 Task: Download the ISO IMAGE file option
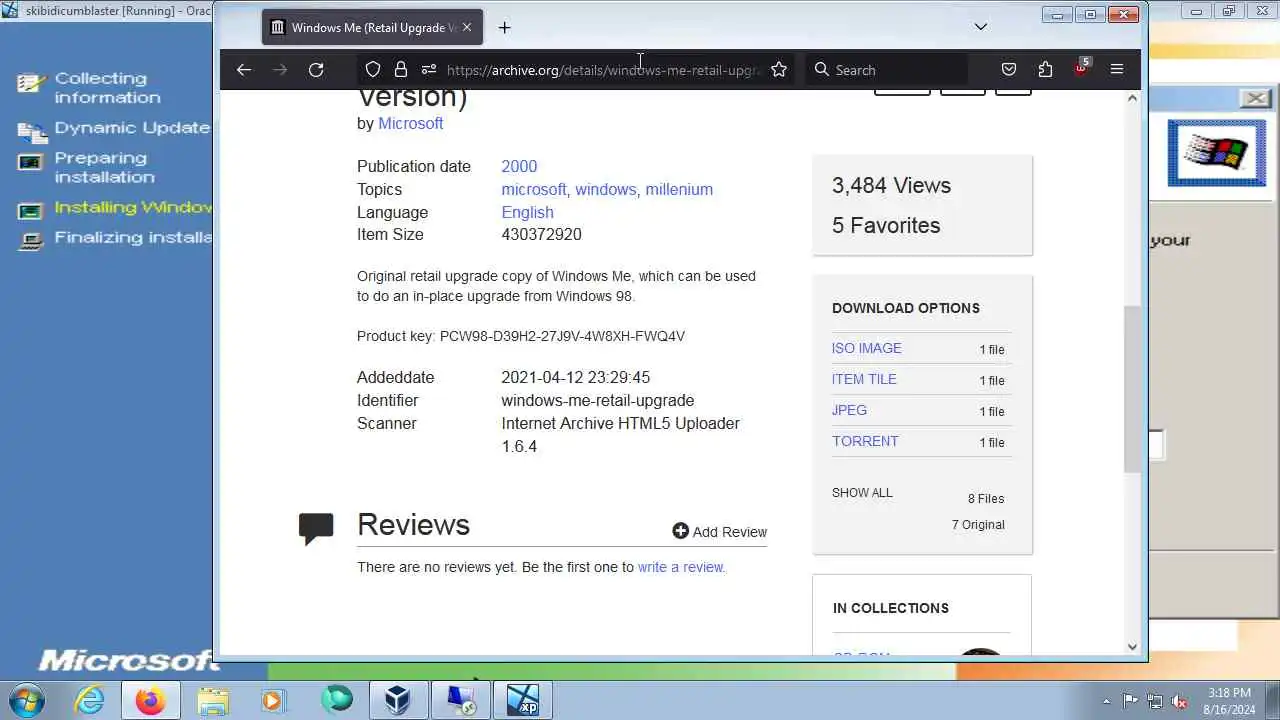point(866,348)
